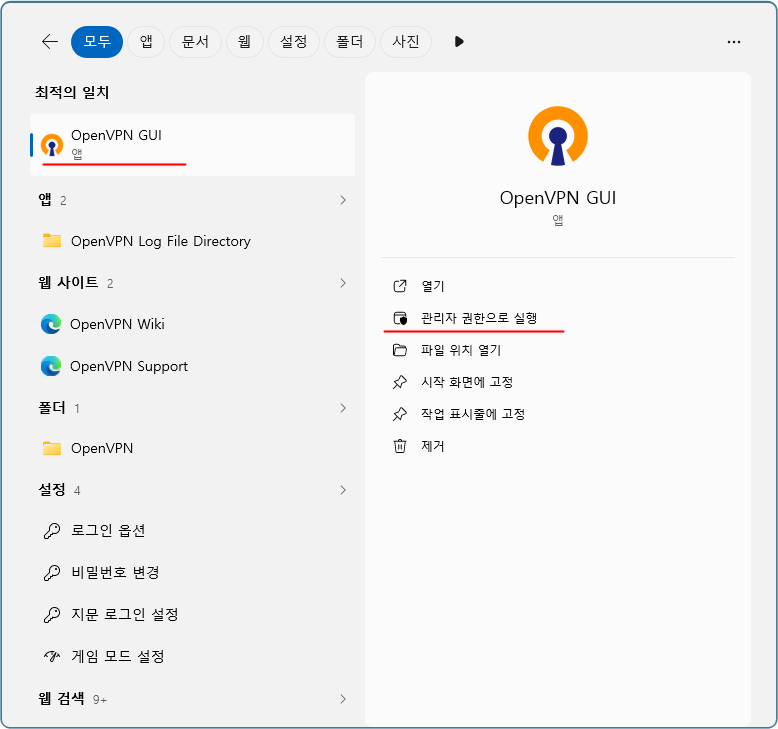778x729 pixels.
Task: Click the key icon beside 로그인 옵션
Action: [52, 531]
